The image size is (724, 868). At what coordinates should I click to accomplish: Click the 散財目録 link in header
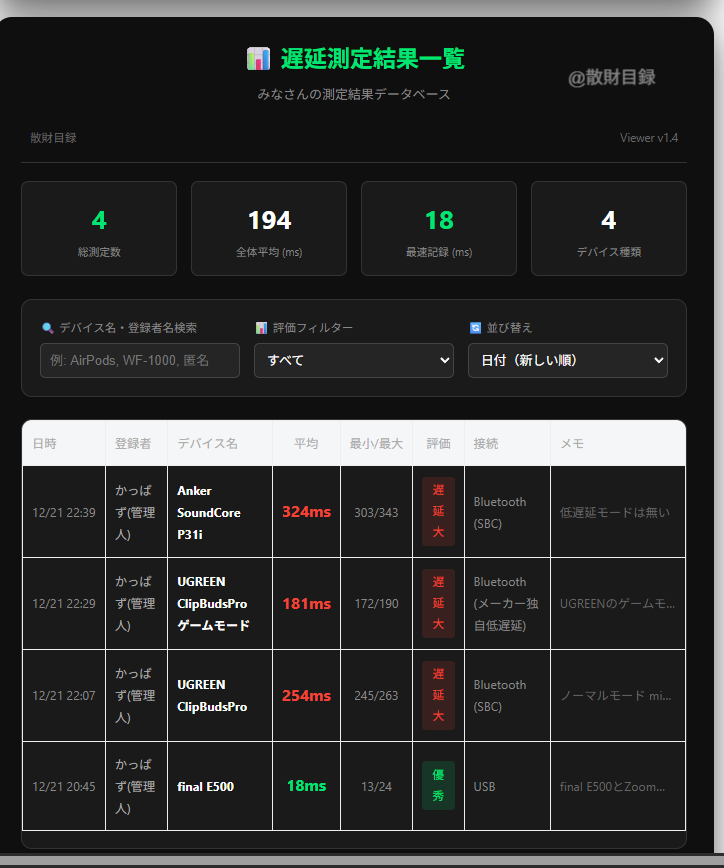click(x=53, y=138)
